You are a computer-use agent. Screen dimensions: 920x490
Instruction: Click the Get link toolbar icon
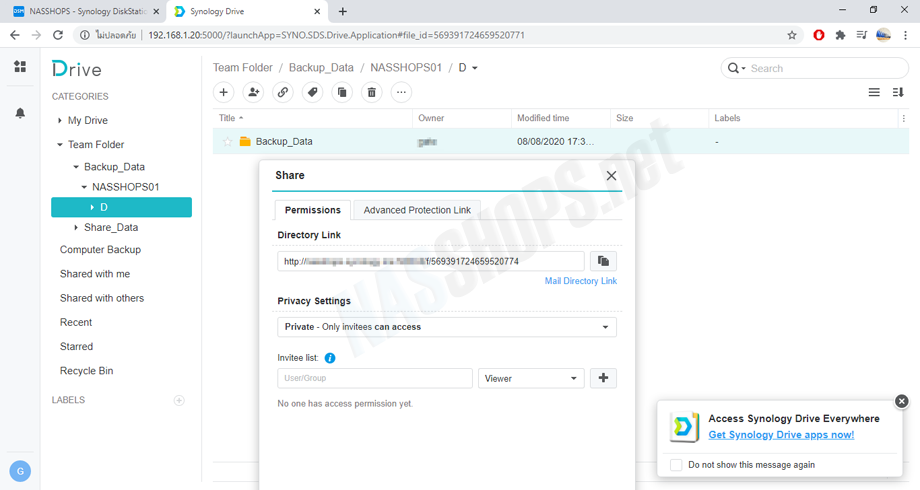coord(283,92)
